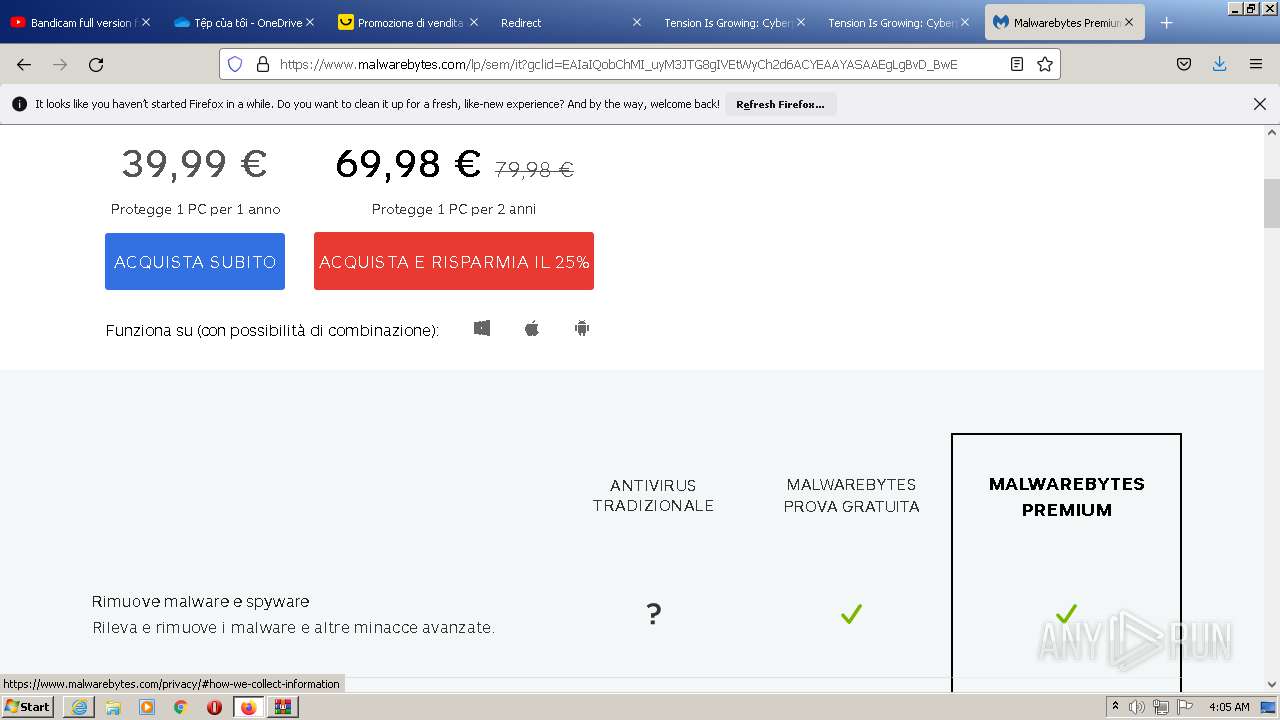Open the volume control in system tray
The height and width of the screenshot is (720, 1280).
(x=1137, y=707)
